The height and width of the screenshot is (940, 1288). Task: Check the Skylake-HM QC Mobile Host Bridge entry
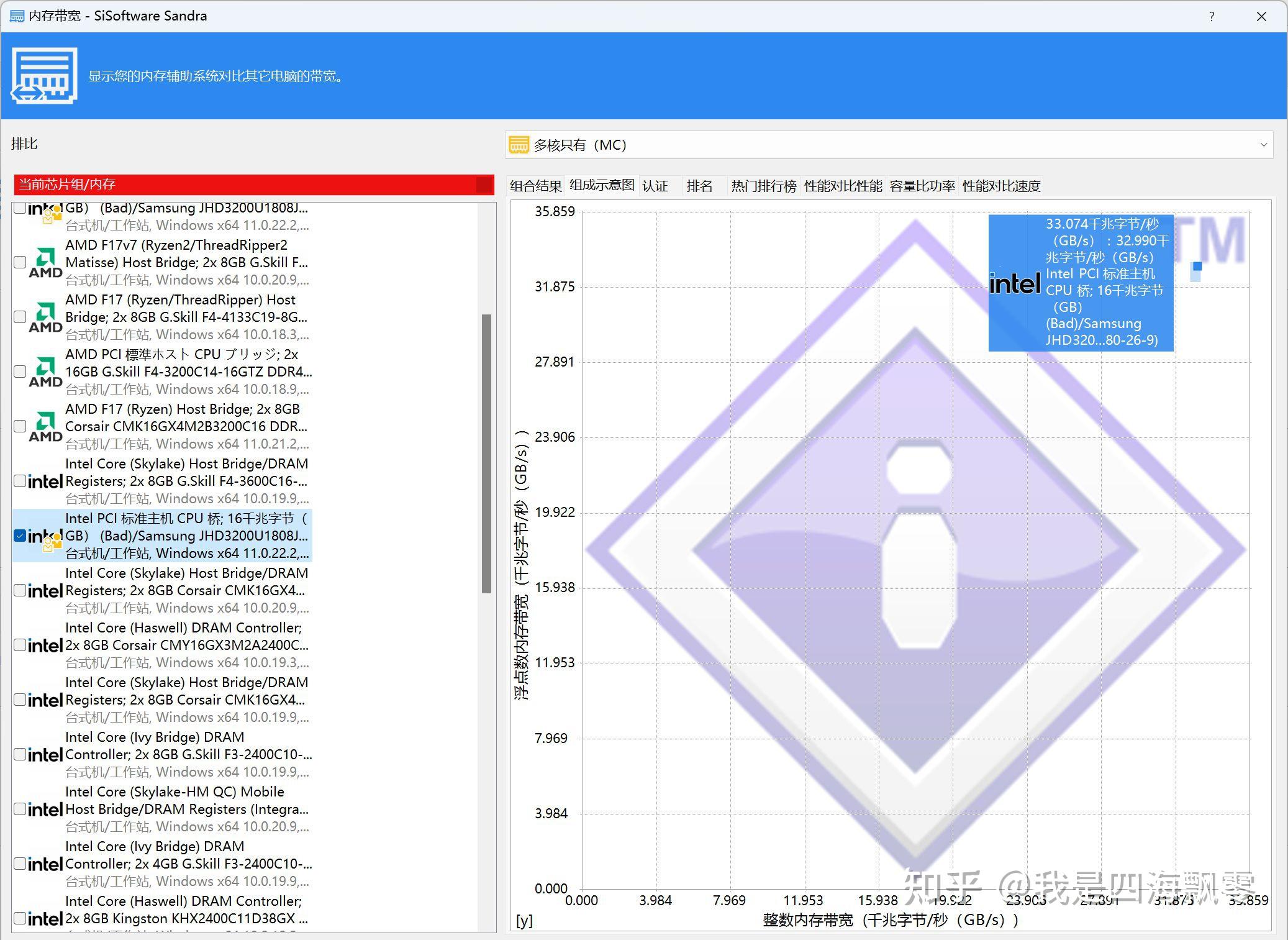tap(20, 809)
